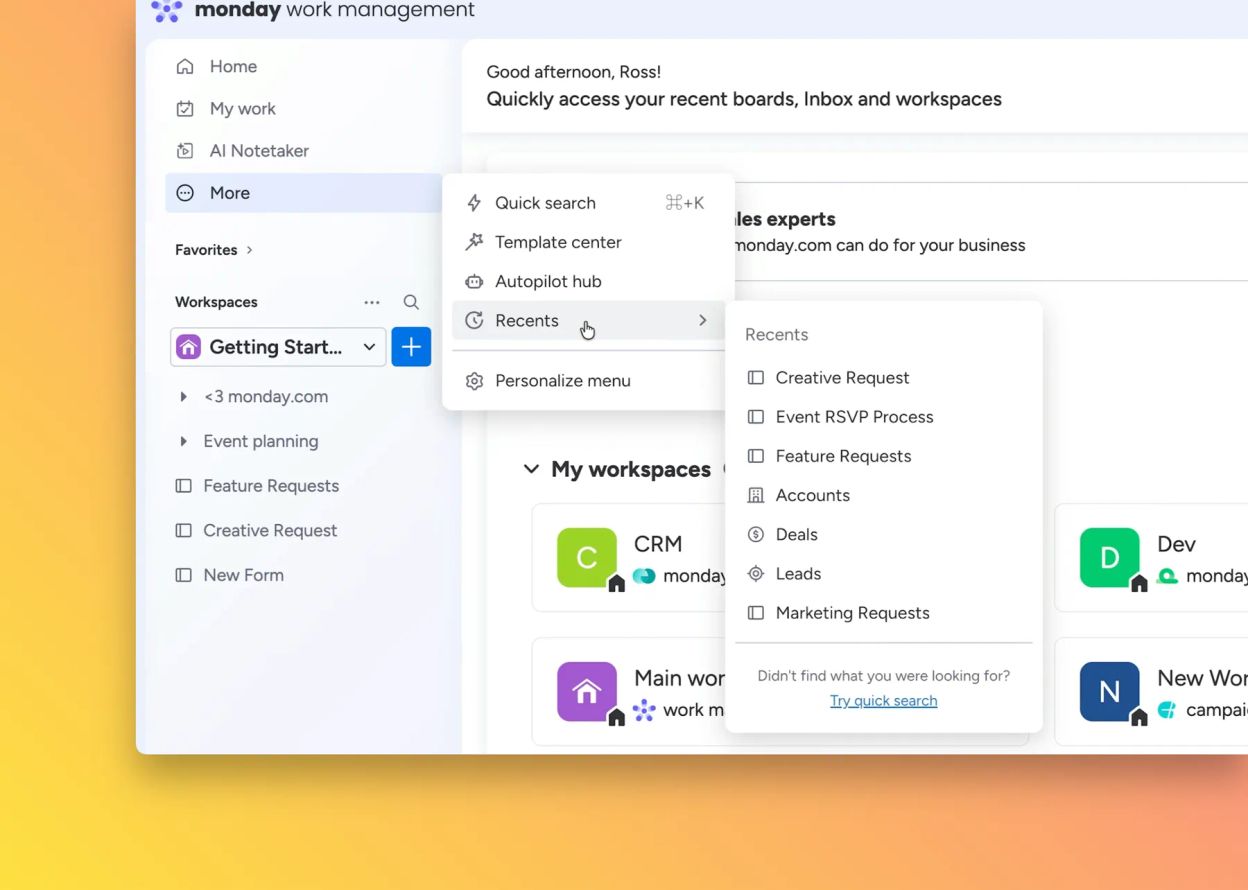The image size is (1248, 890).
Task: Click the green CRM workspace icon
Action: coord(587,557)
